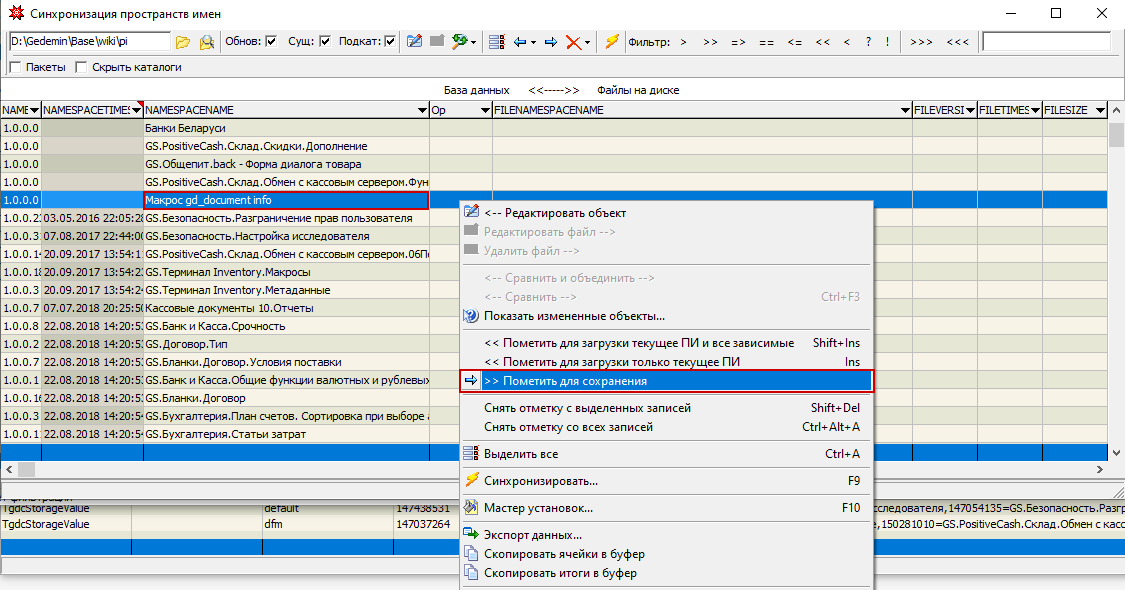Click the directory path input field

pos(88,42)
